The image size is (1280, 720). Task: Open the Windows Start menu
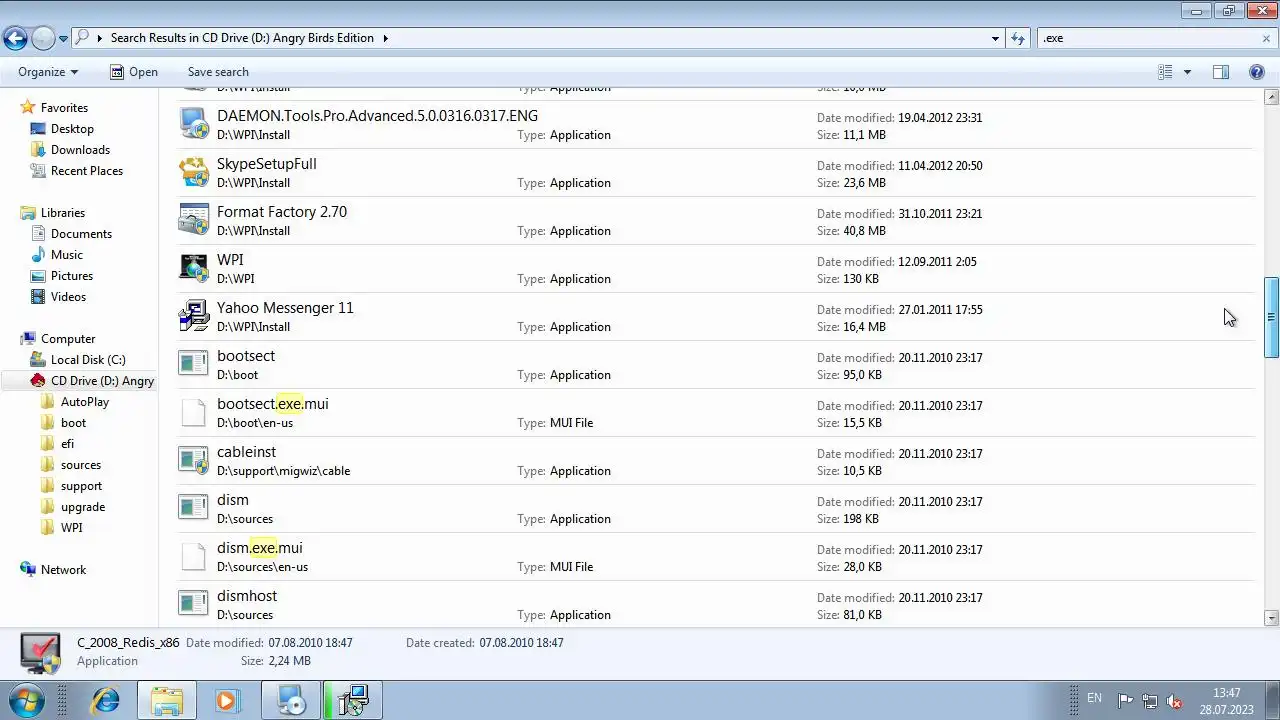click(x=25, y=700)
